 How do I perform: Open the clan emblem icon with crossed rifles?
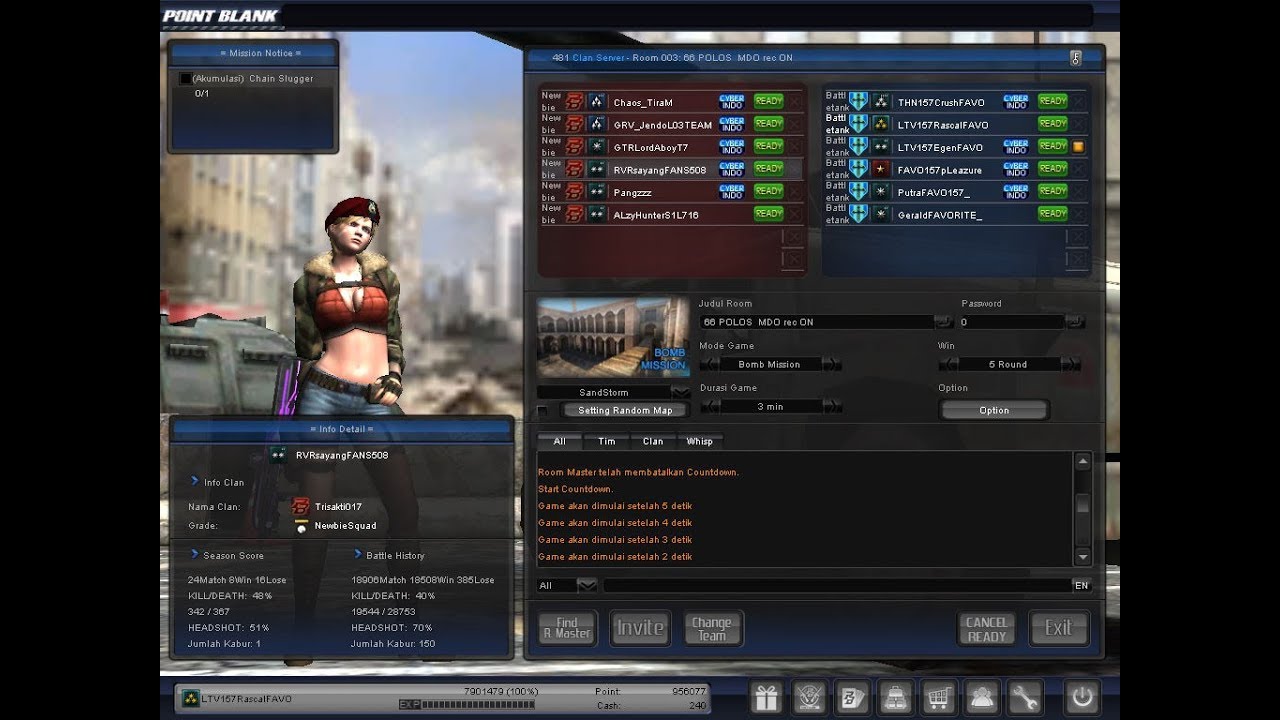(x=809, y=696)
